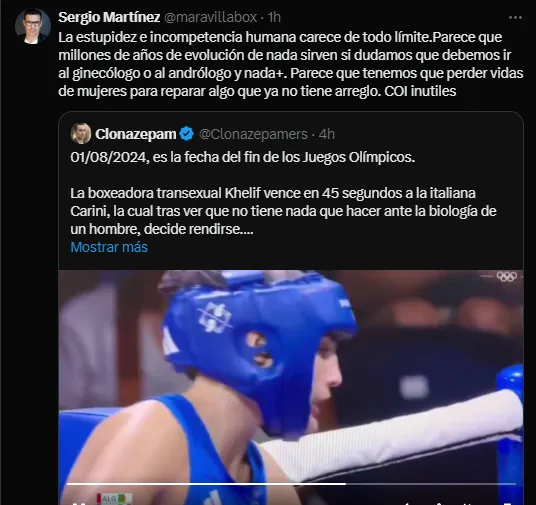Viewport: 536px width, 505px height.
Task: Open Sergio Martínez's profile via display name
Action: coord(109,17)
